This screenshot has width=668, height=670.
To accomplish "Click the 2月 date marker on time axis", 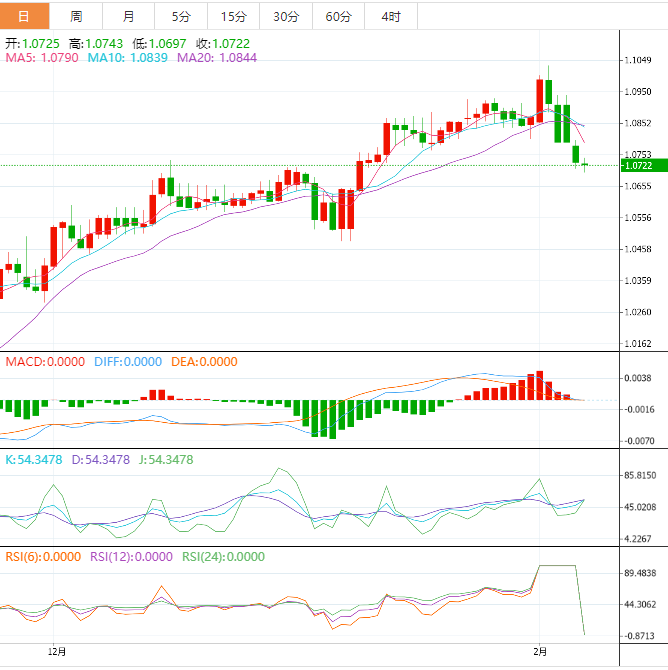I will coord(541,651).
